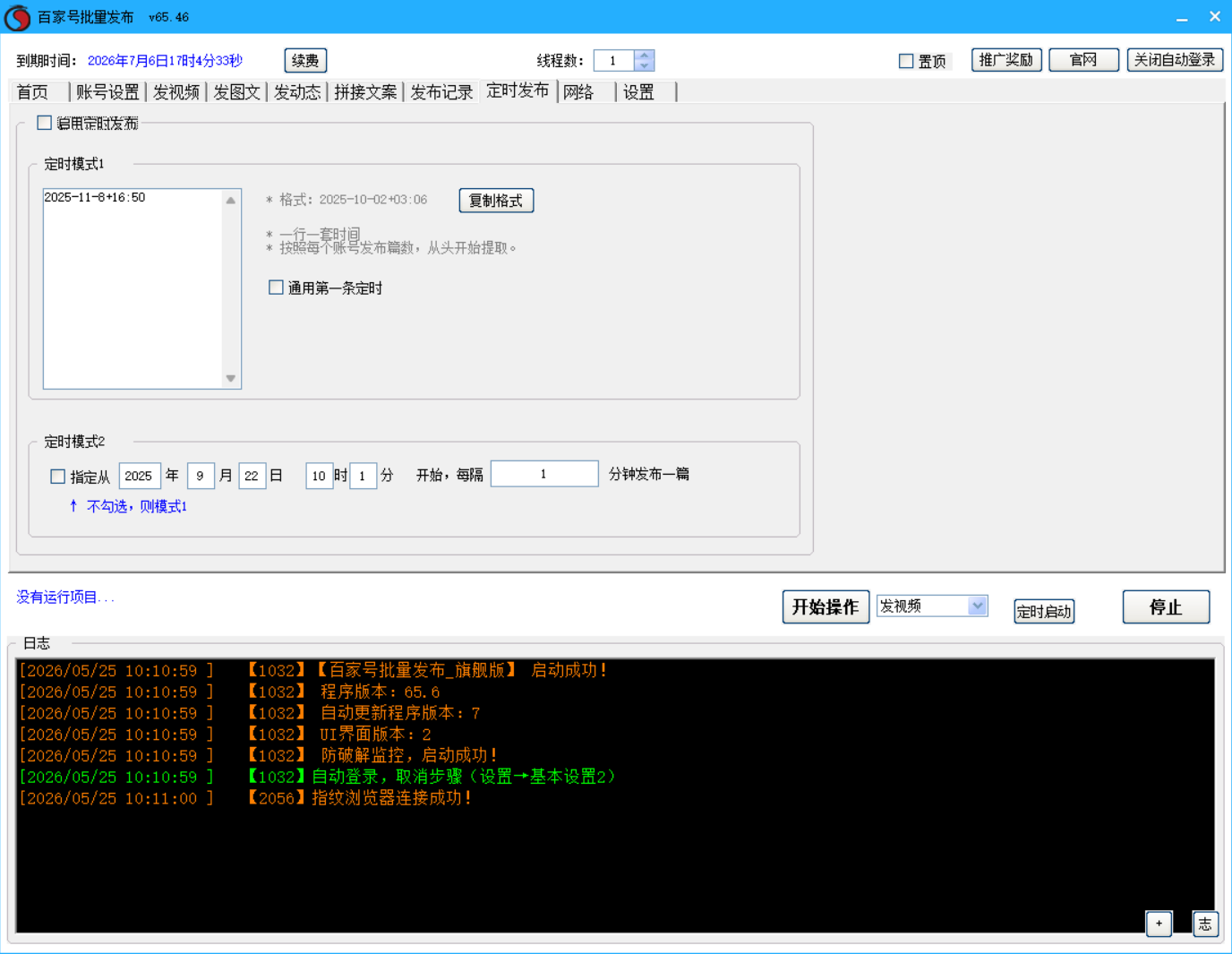
Task: Increase thread count with the up arrow
Action: pyautogui.click(x=644, y=55)
